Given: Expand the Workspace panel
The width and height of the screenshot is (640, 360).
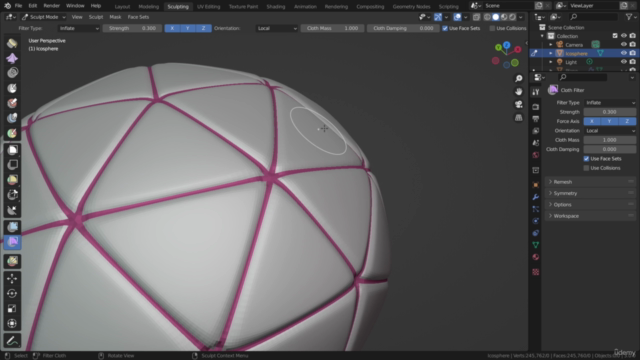Looking at the screenshot, I should point(590,216).
